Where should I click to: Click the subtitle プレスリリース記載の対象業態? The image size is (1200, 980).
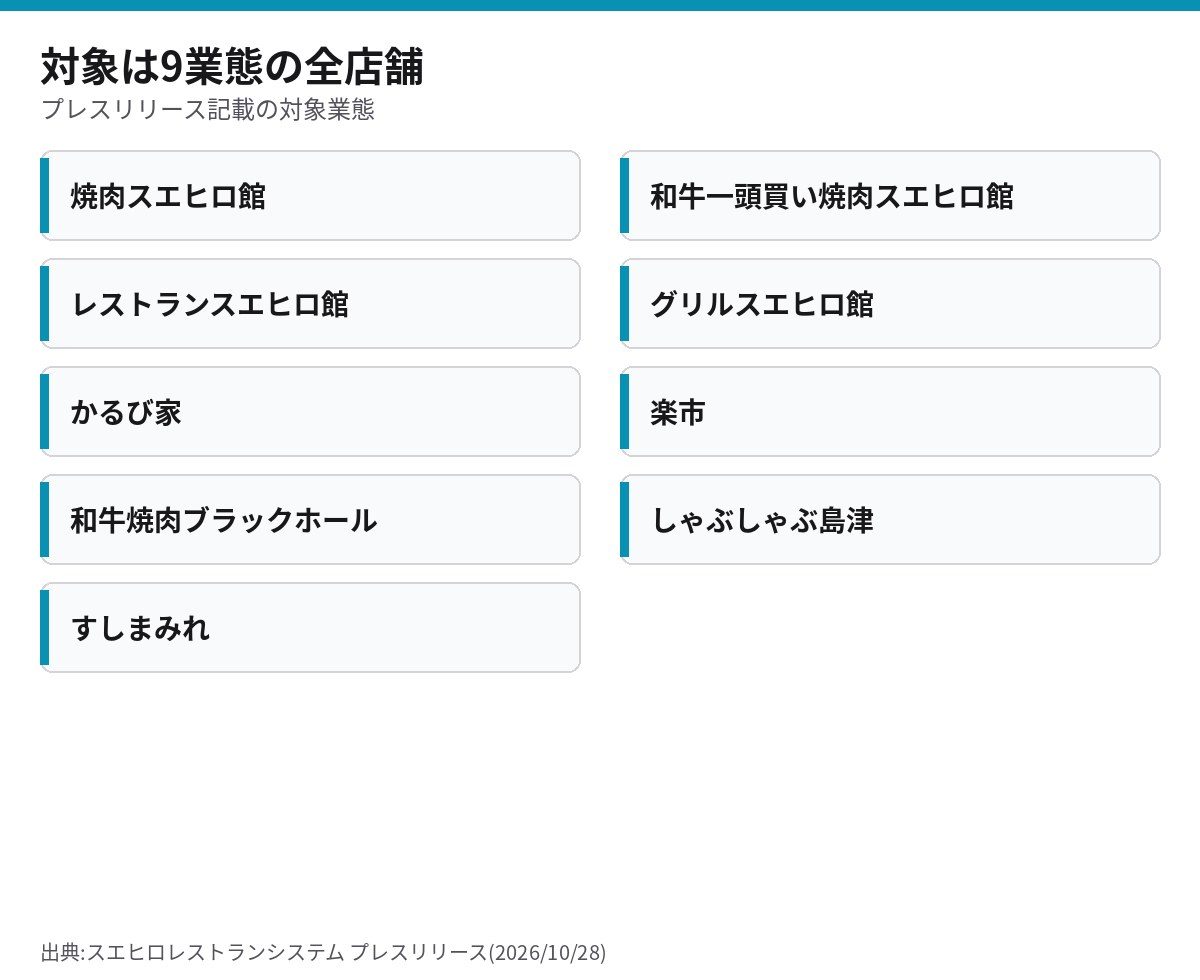[208, 110]
